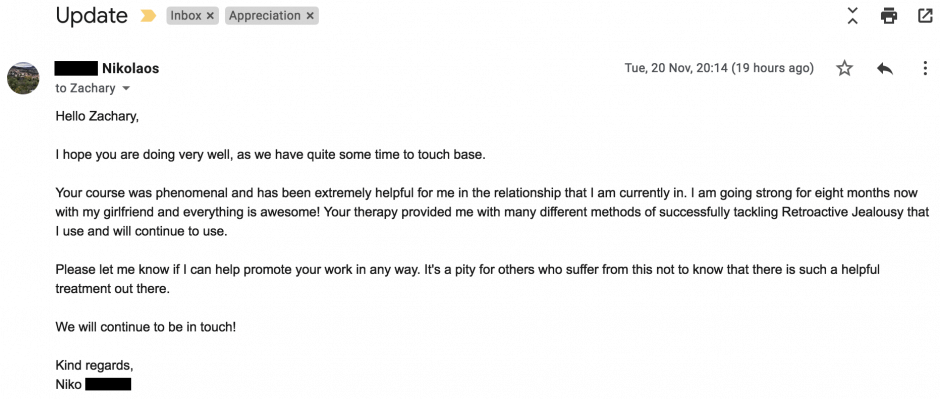Star this email from Nikolaos
The width and height of the screenshot is (940, 399).
coord(844,68)
